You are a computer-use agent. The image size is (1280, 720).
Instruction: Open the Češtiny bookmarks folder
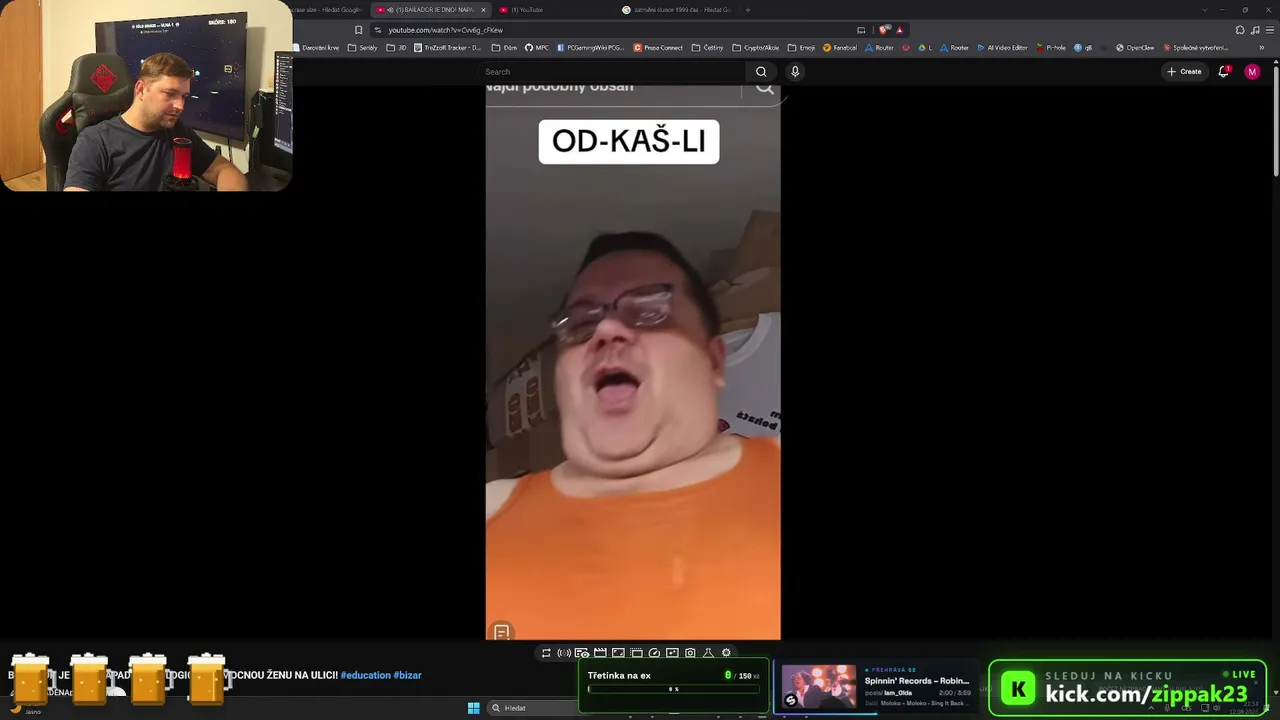(707, 47)
